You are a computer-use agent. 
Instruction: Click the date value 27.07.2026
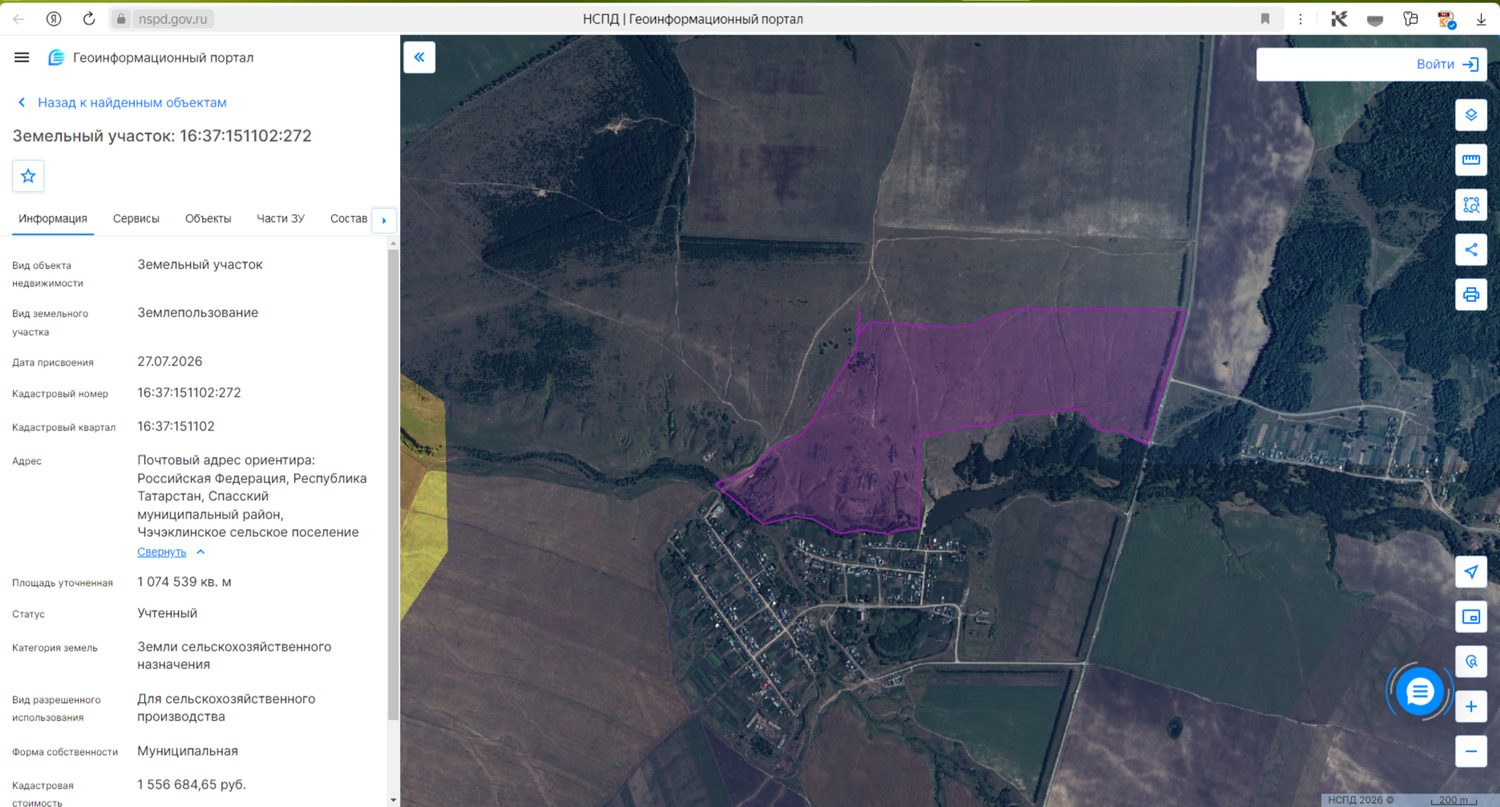click(x=170, y=361)
